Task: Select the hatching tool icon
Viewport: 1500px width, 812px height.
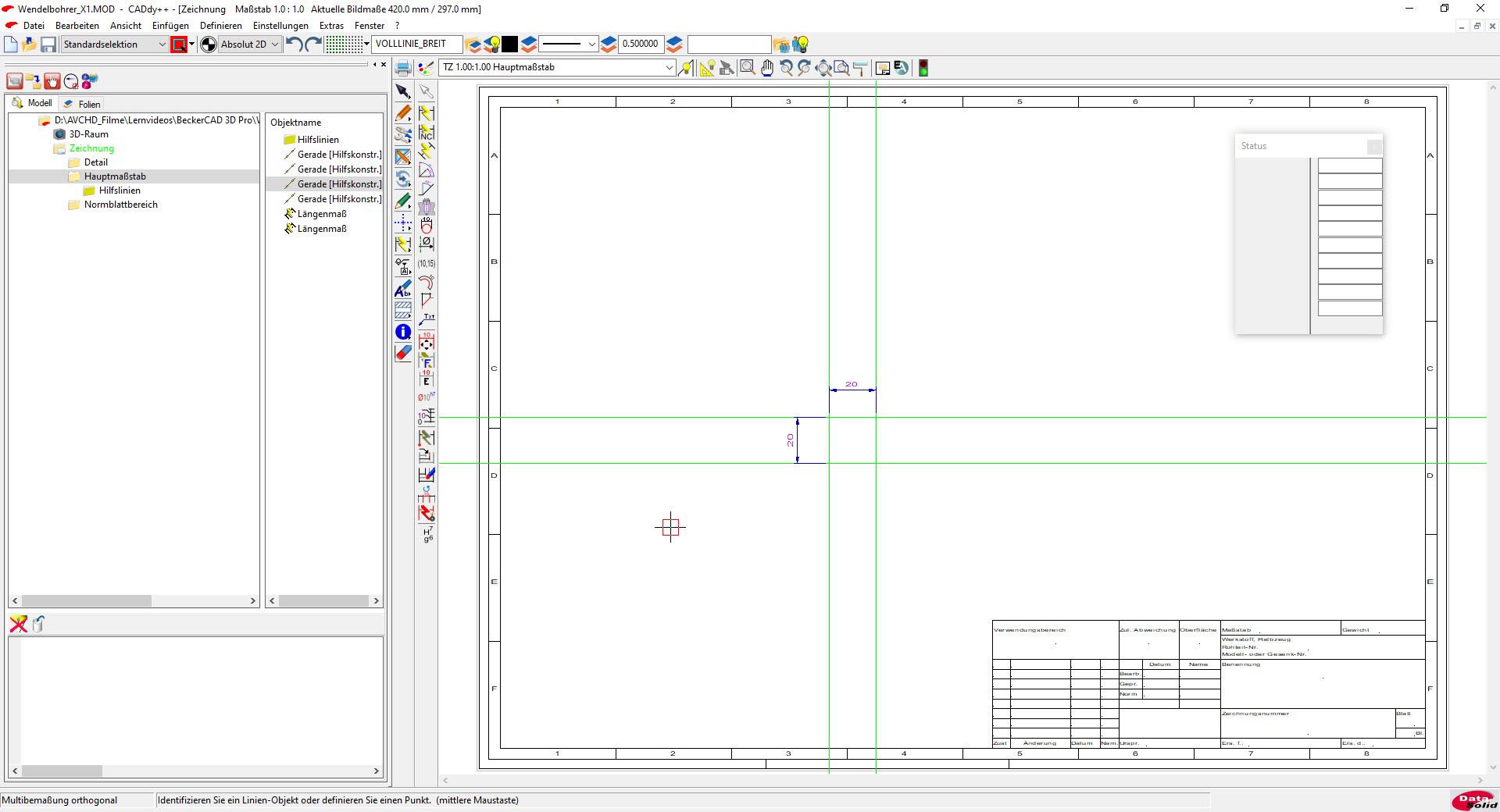Action: coord(403,310)
